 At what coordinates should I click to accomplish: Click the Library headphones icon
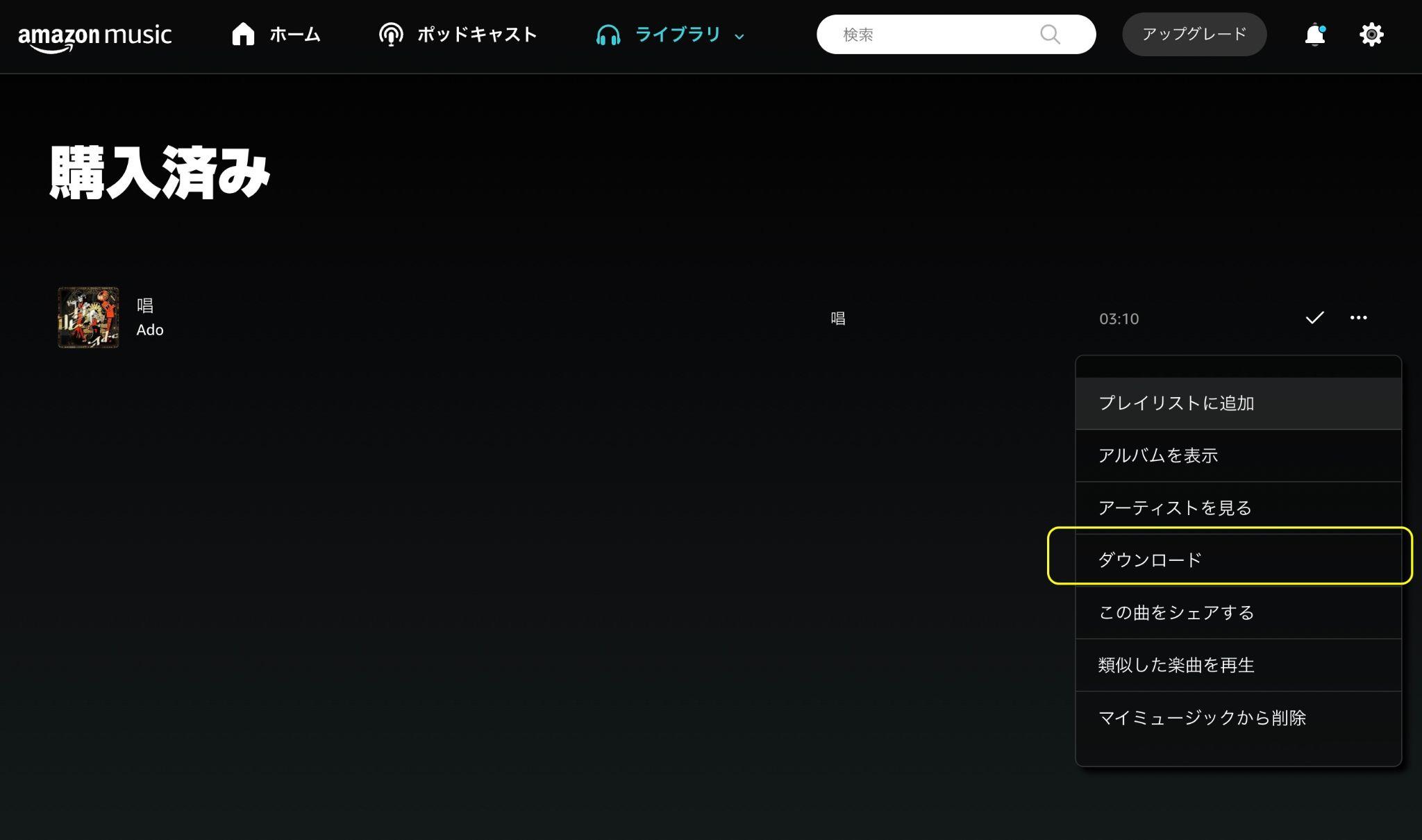609,35
